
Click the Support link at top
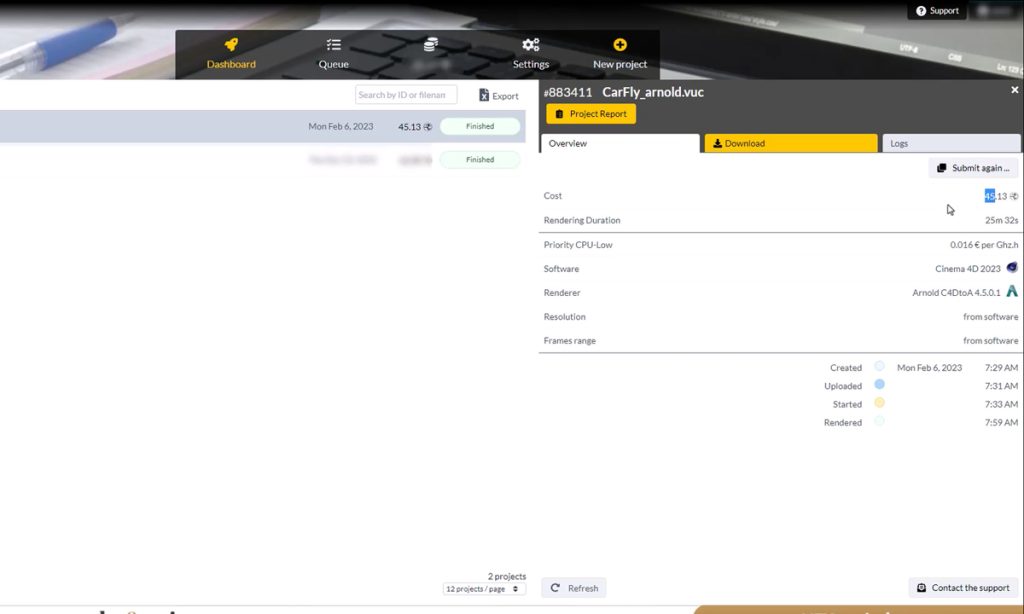[937, 11]
